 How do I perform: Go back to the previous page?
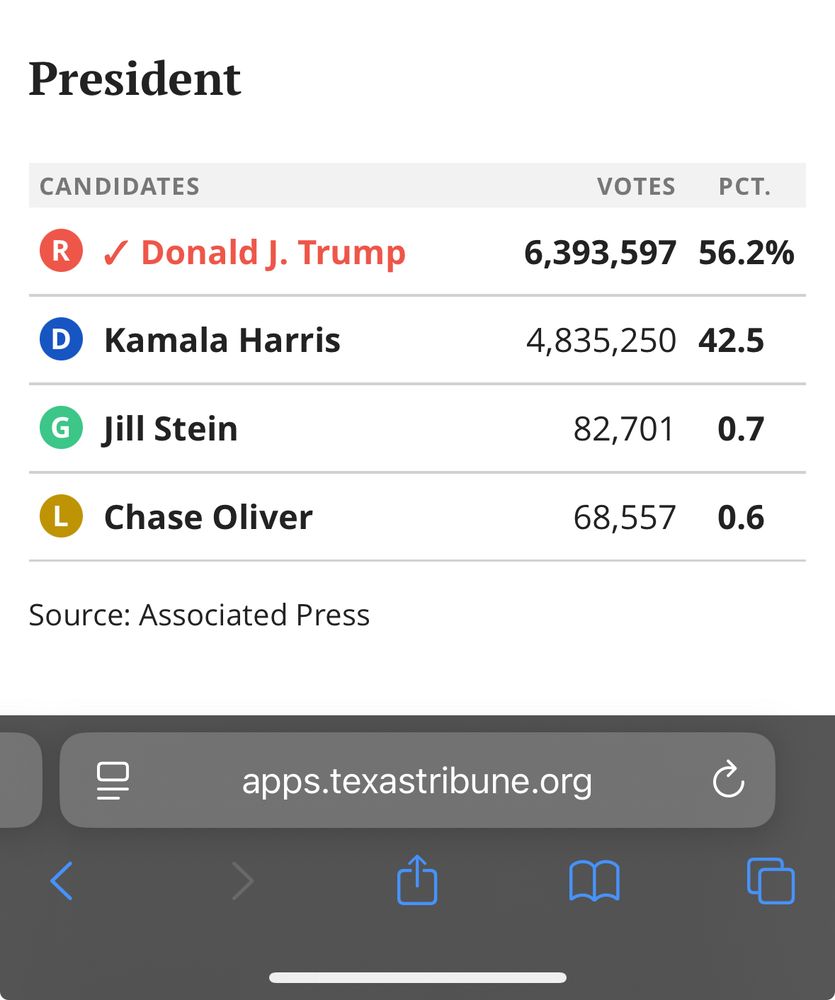[x=62, y=882]
